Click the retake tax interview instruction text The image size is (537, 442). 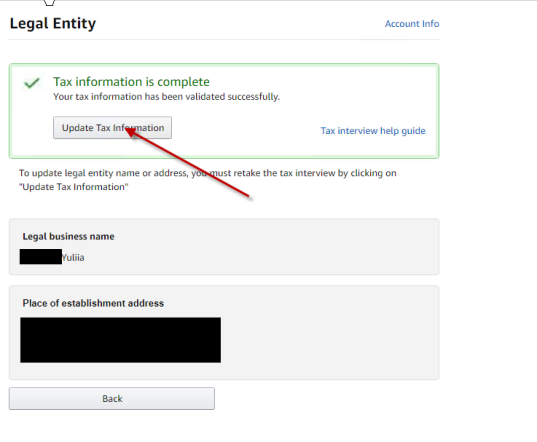208,180
